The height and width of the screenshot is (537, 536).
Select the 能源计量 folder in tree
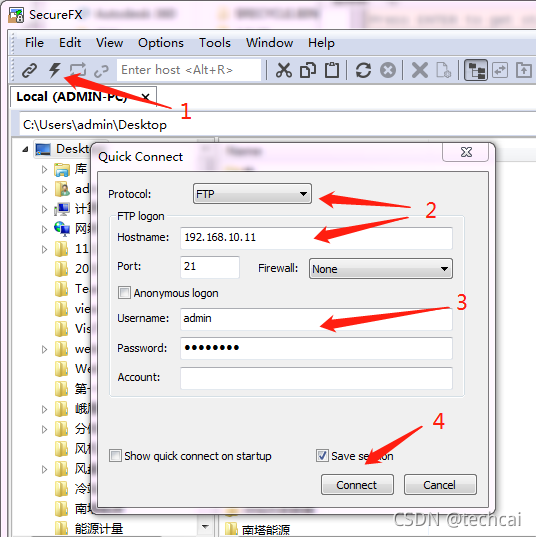[89, 529]
